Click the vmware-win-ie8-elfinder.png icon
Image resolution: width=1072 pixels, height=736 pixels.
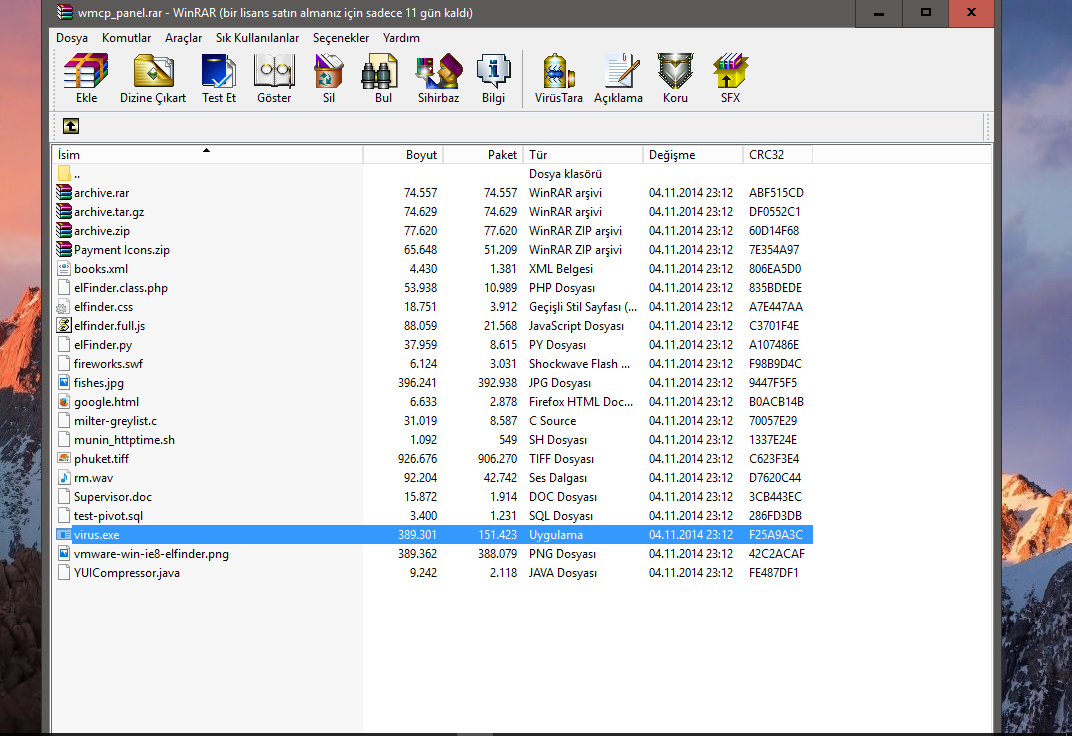pyautogui.click(x=64, y=554)
